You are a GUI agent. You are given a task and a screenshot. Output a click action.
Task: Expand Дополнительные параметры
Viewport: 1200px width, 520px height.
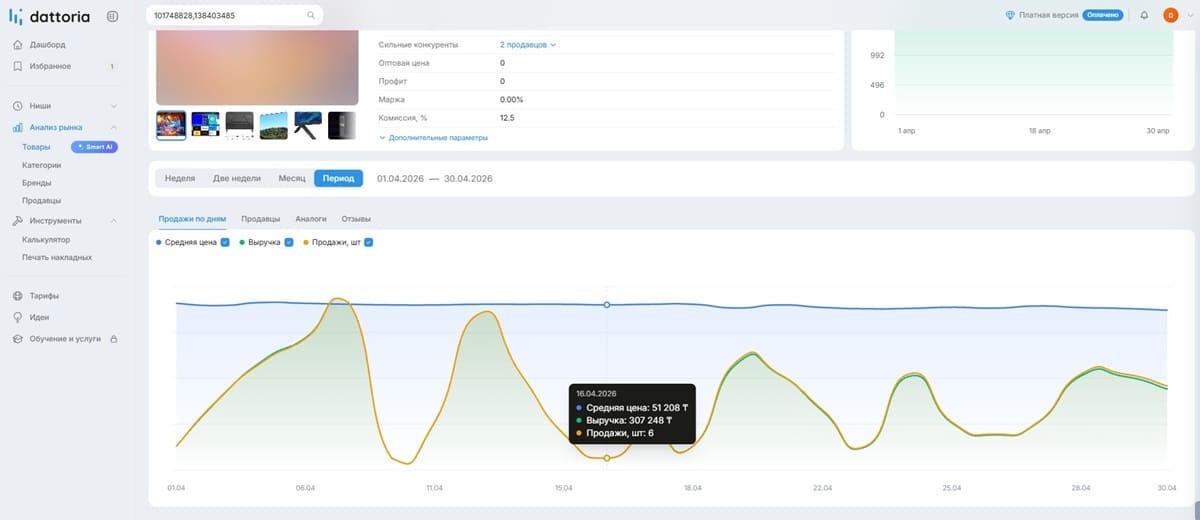[x=433, y=138]
